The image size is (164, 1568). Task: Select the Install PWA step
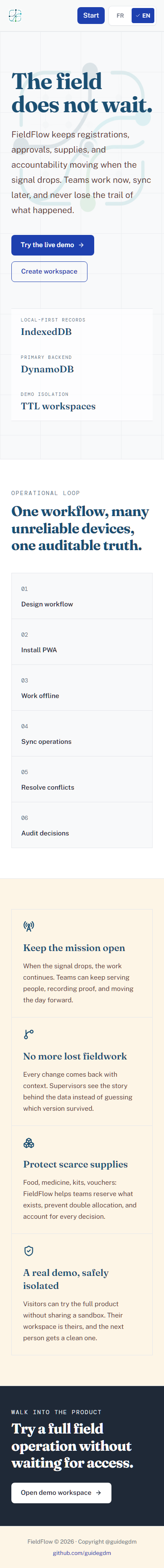pos(82,642)
